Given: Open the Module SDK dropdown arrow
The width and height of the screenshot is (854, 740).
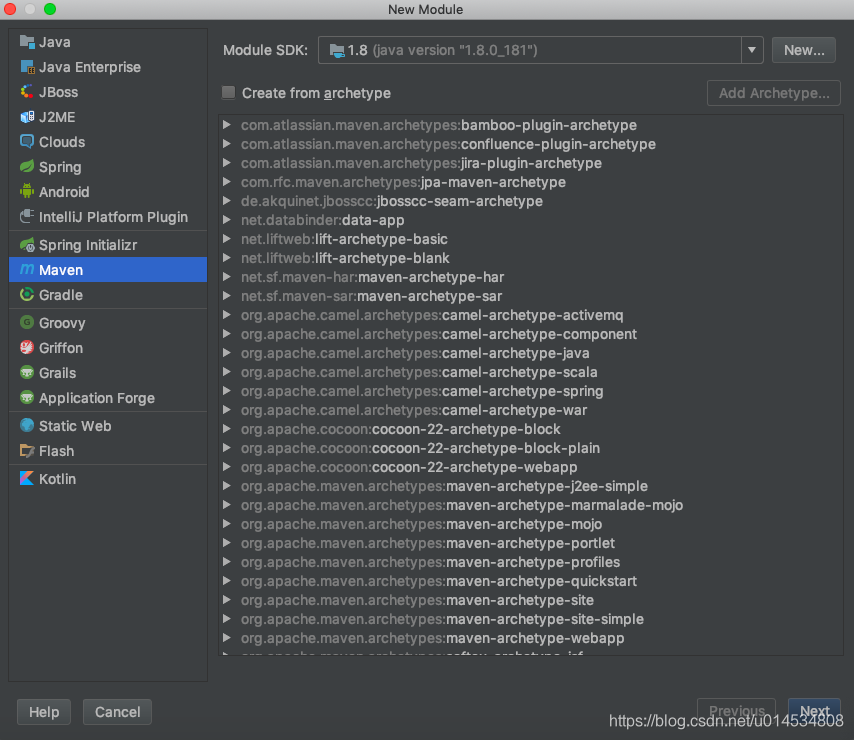Looking at the screenshot, I should tap(752, 50).
